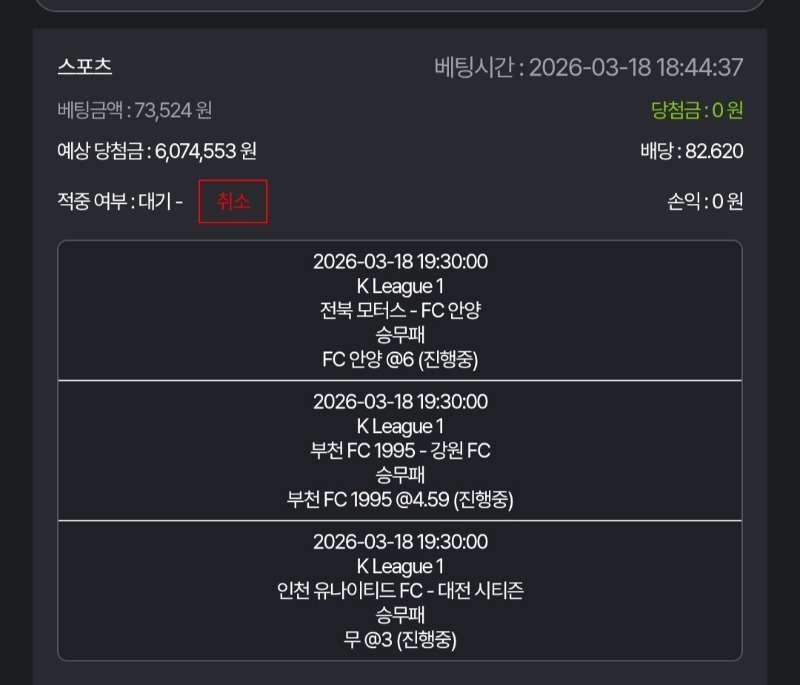Select the 베팅금액 73,524 원 amount
This screenshot has width=800, height=685.
coord(135,110)
